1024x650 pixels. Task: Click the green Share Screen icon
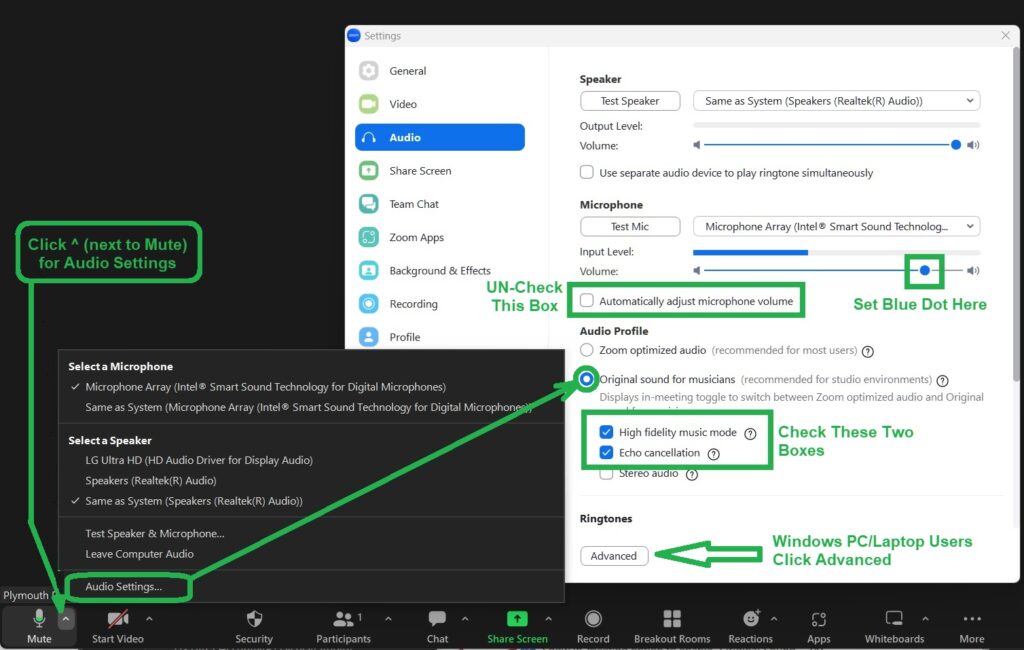517,618
